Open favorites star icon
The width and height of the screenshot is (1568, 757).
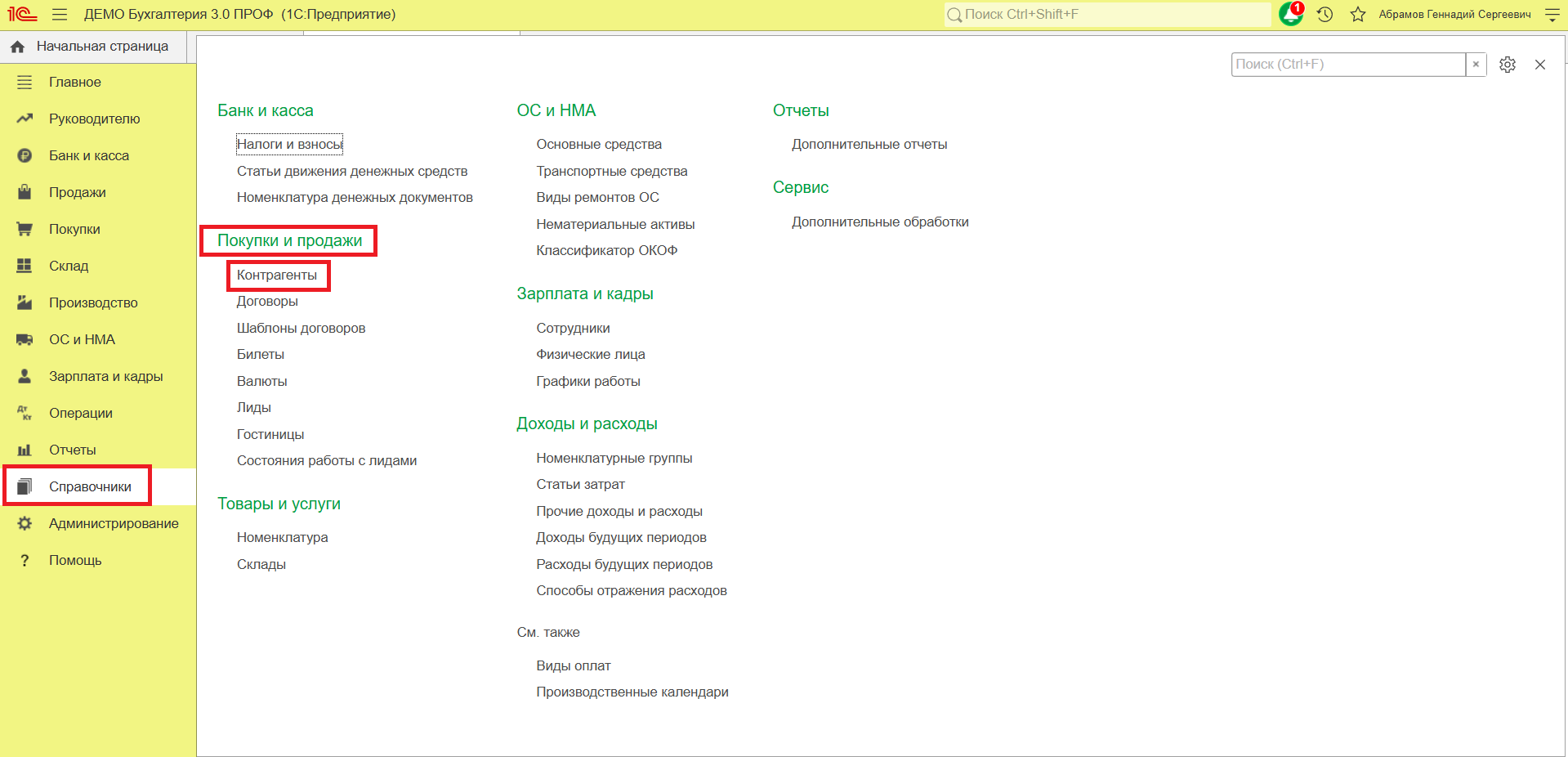pos(1358,15)
